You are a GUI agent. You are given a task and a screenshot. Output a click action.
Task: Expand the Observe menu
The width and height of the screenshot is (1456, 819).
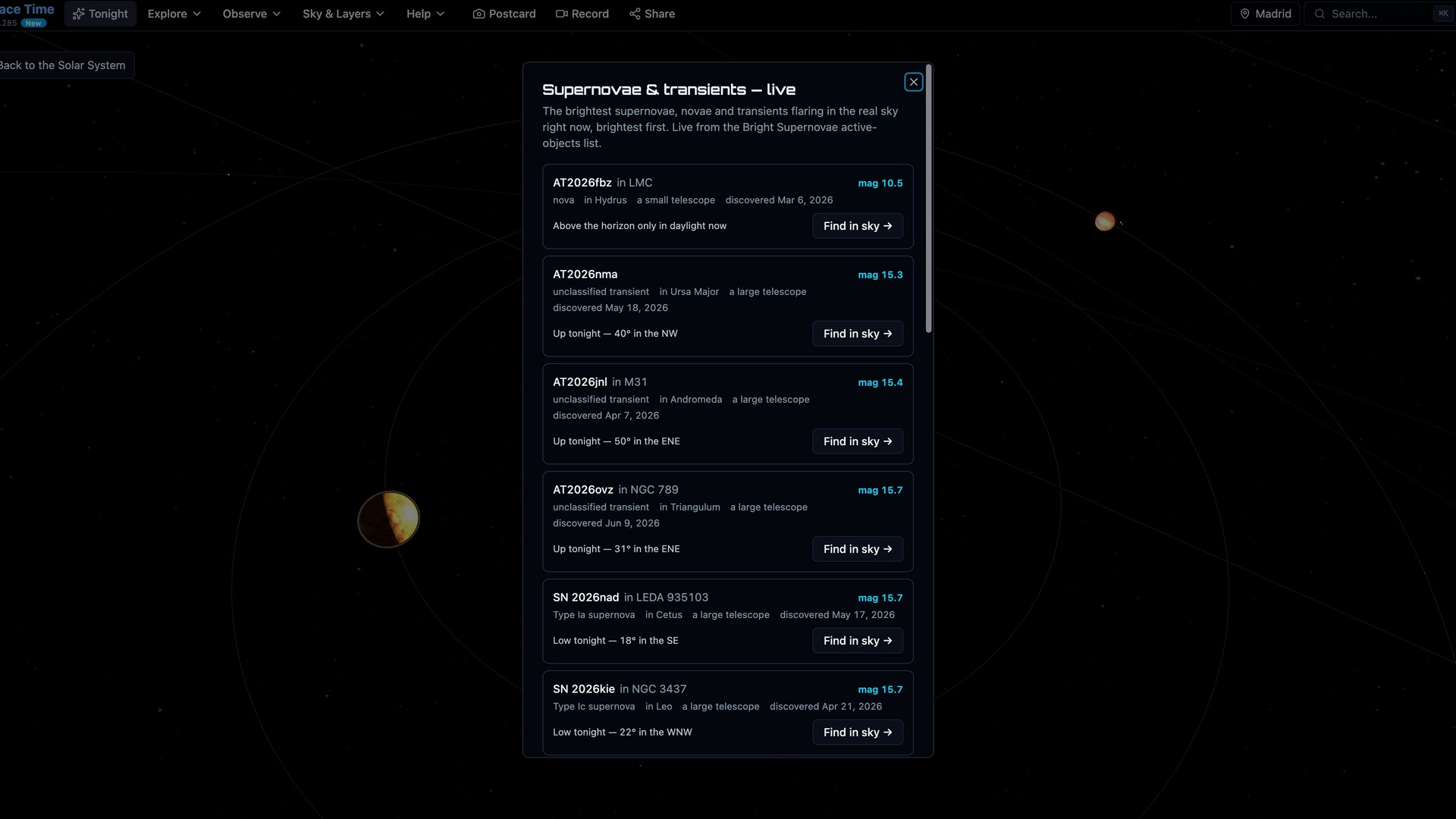pos(251,14)
